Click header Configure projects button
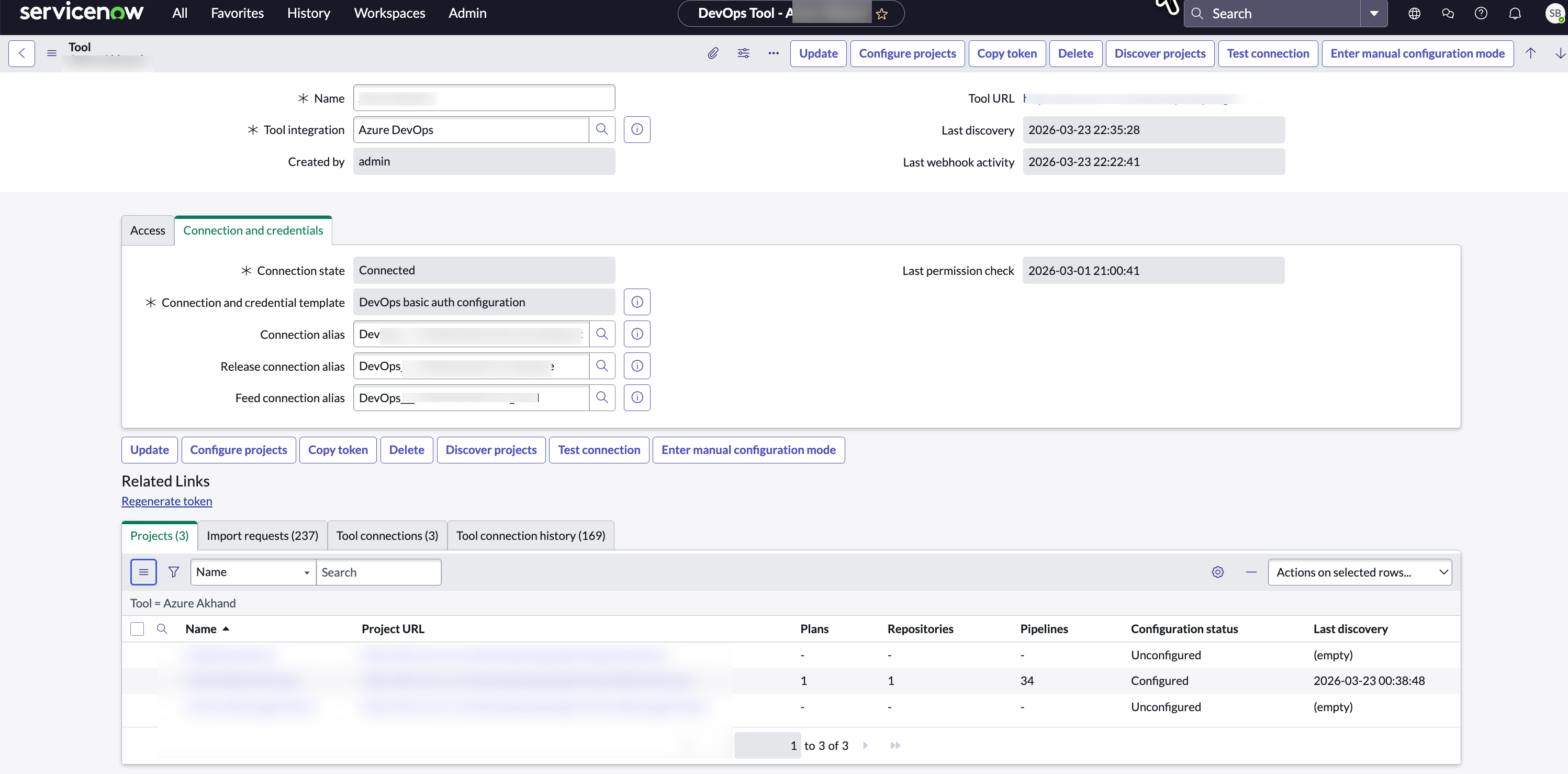1568x774 pixels. coord(907,53)
